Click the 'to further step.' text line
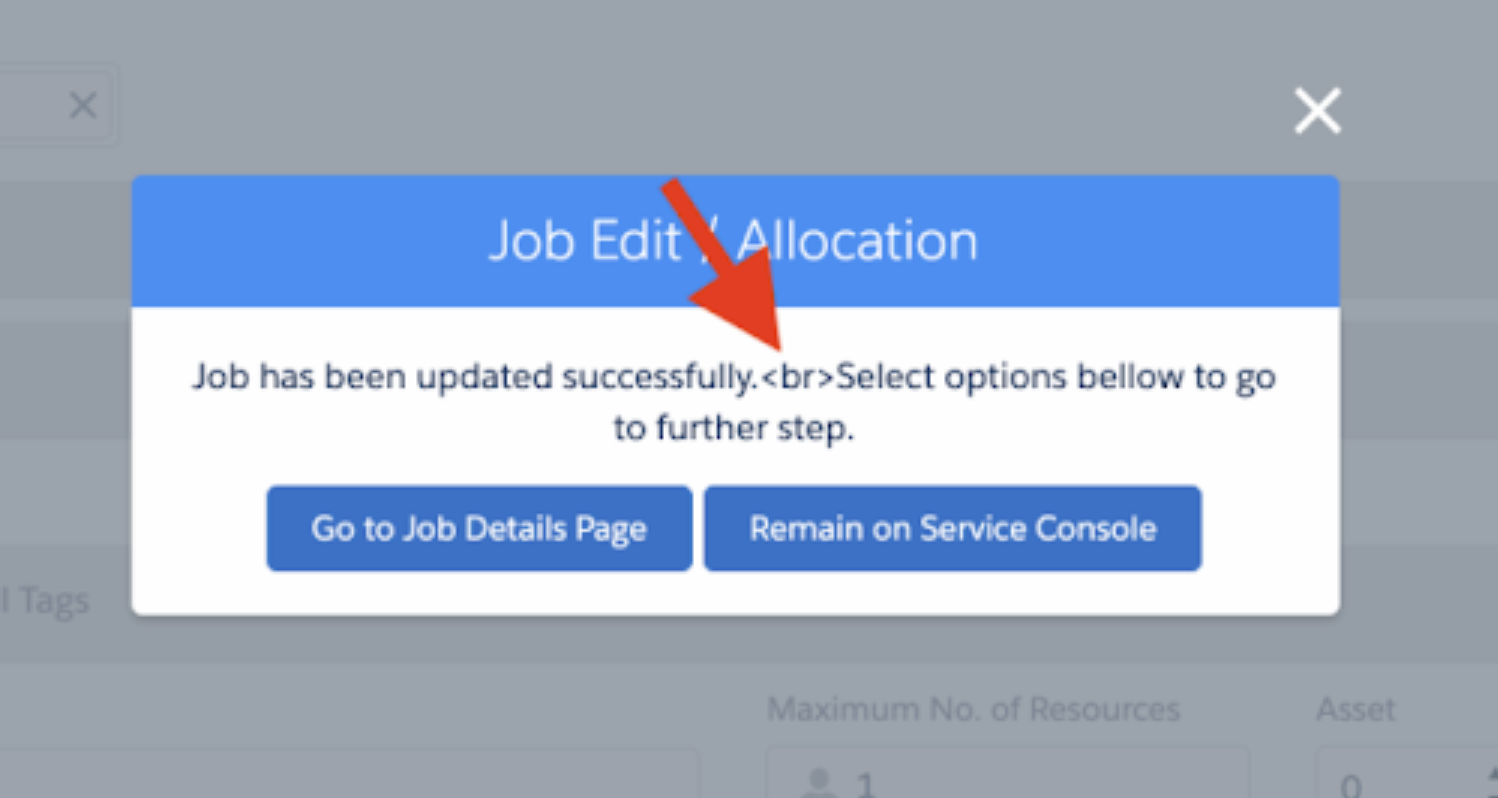Image resolution: width=1498 pixels, height=798 pixels. [x=735, y=429]
